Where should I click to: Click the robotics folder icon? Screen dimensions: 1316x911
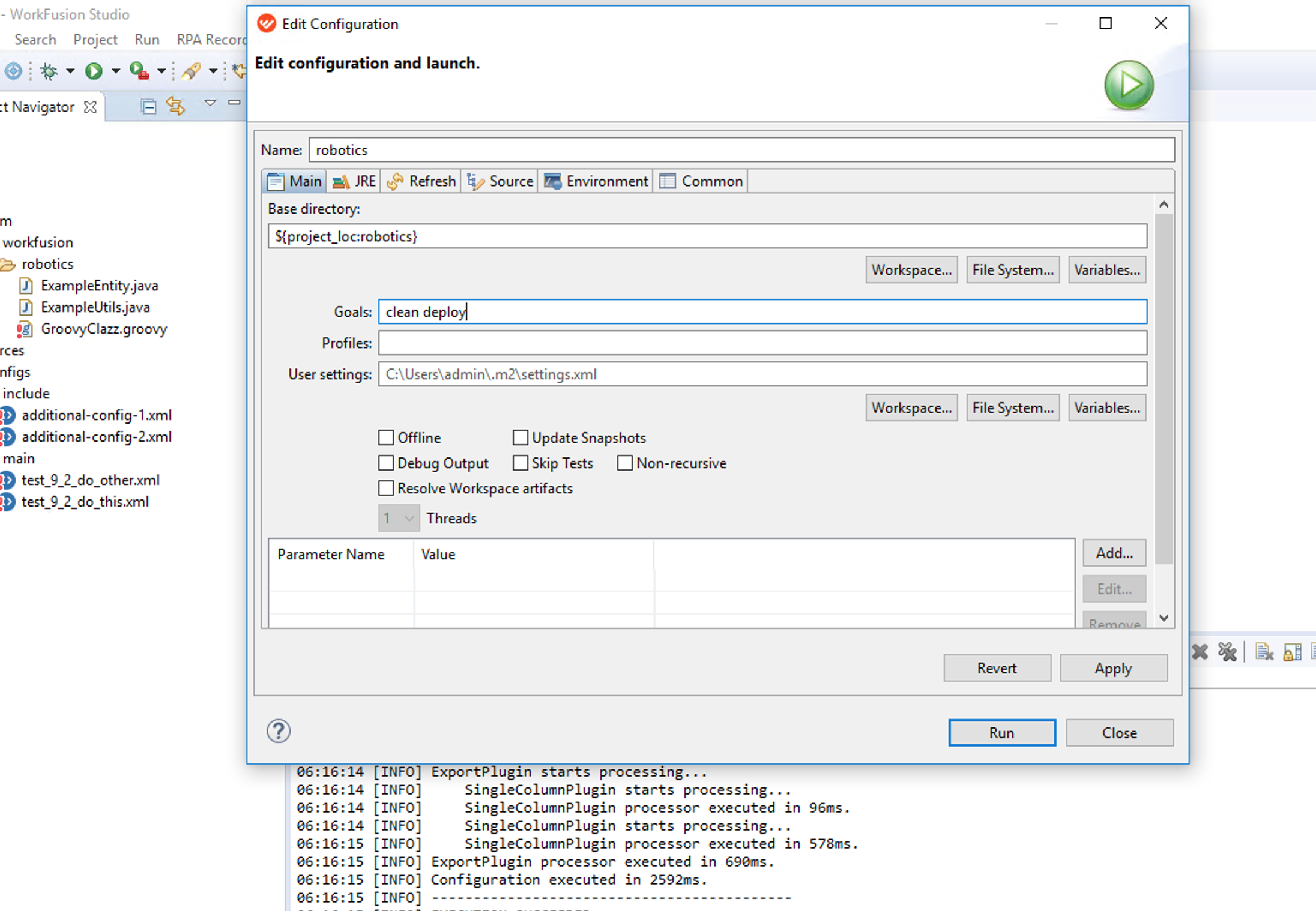(x=8, y=265)
